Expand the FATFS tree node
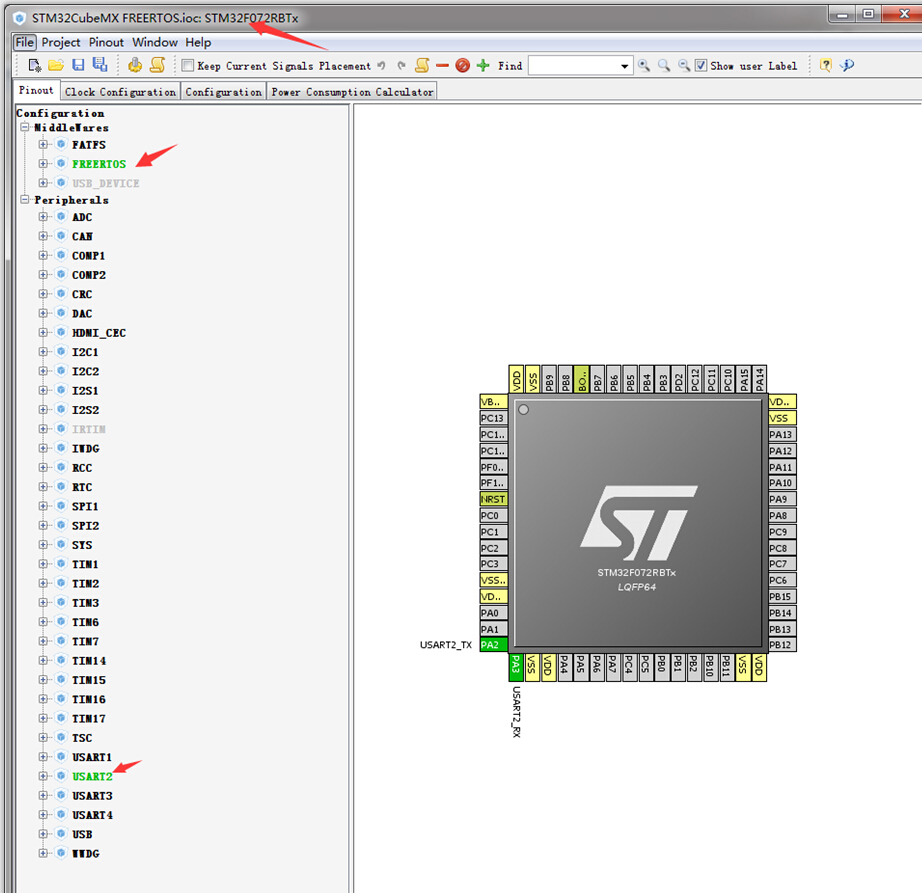Image resolution: width=922 pixels, height=893 pixels. [43, 144]
